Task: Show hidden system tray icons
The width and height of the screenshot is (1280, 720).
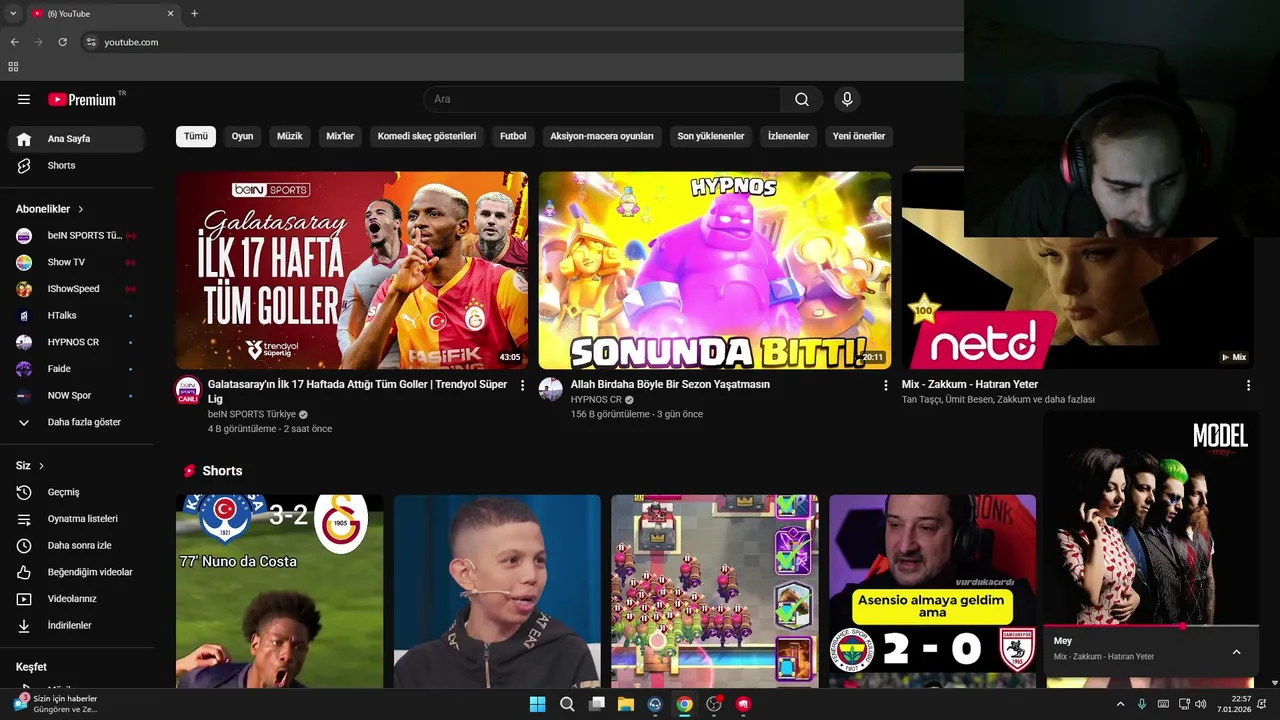Action: pos(1120,704)
